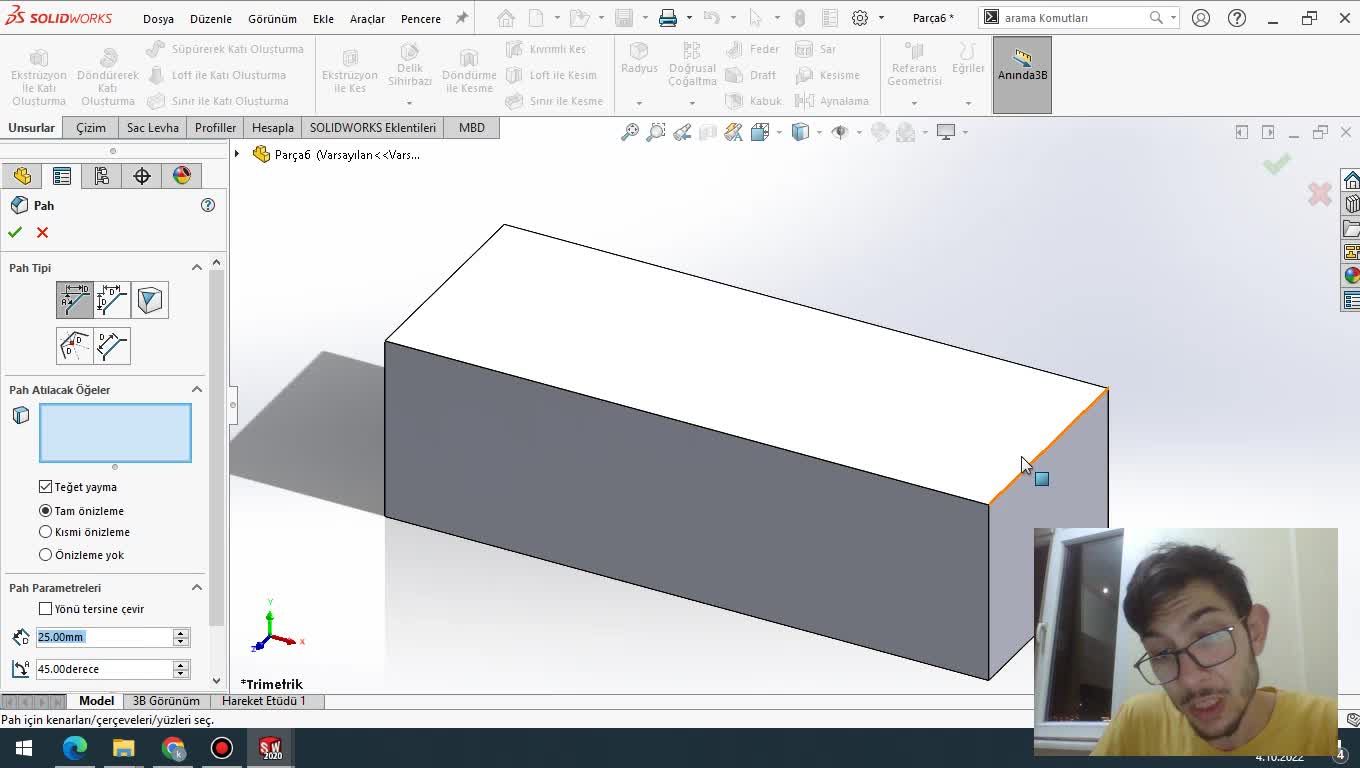Open the PropertyManager tab icon

62,176
